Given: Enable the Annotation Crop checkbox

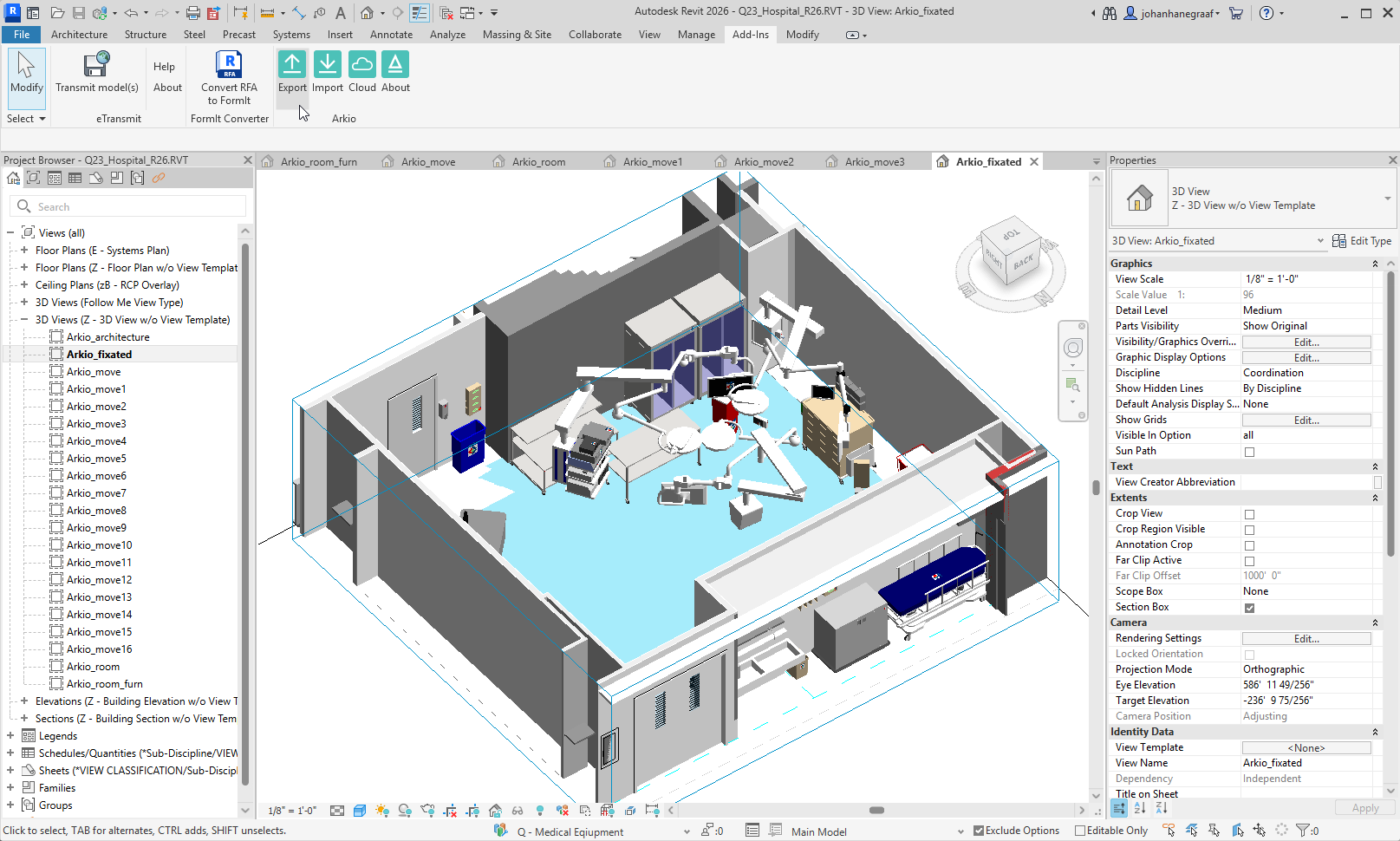Looking at the screenshot, I should point(1249,545).
